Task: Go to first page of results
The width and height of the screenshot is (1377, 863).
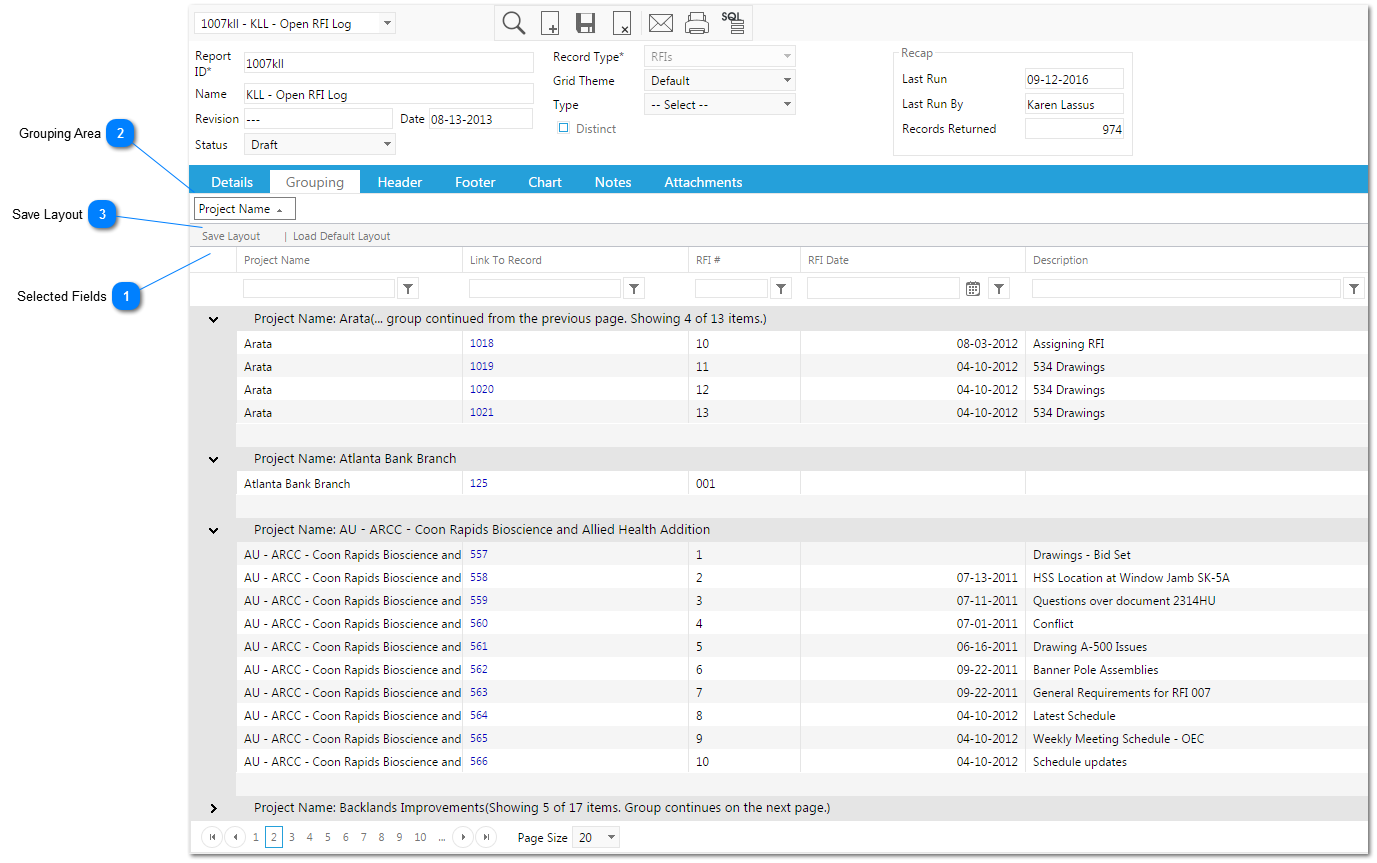Action: point(212,837)
